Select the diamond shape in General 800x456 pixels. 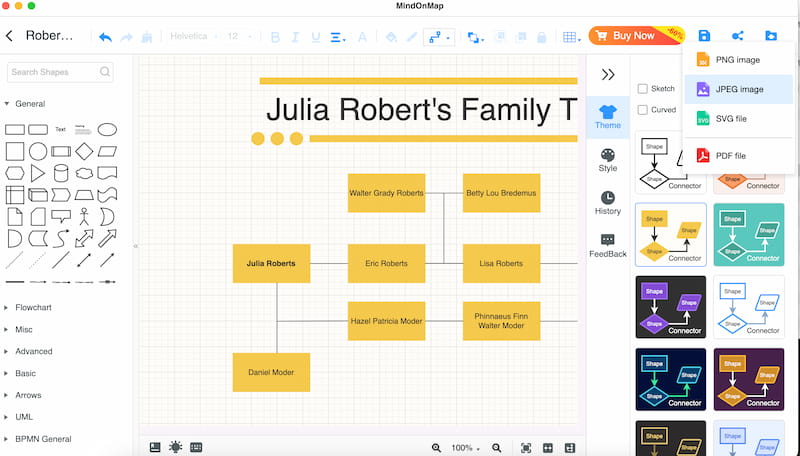tap(84, 151)
